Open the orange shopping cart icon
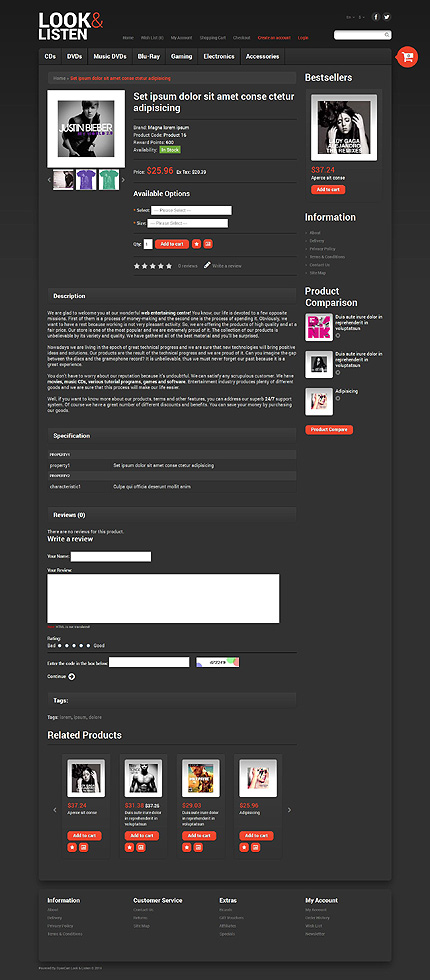The image size is (430, 980). 408,57
